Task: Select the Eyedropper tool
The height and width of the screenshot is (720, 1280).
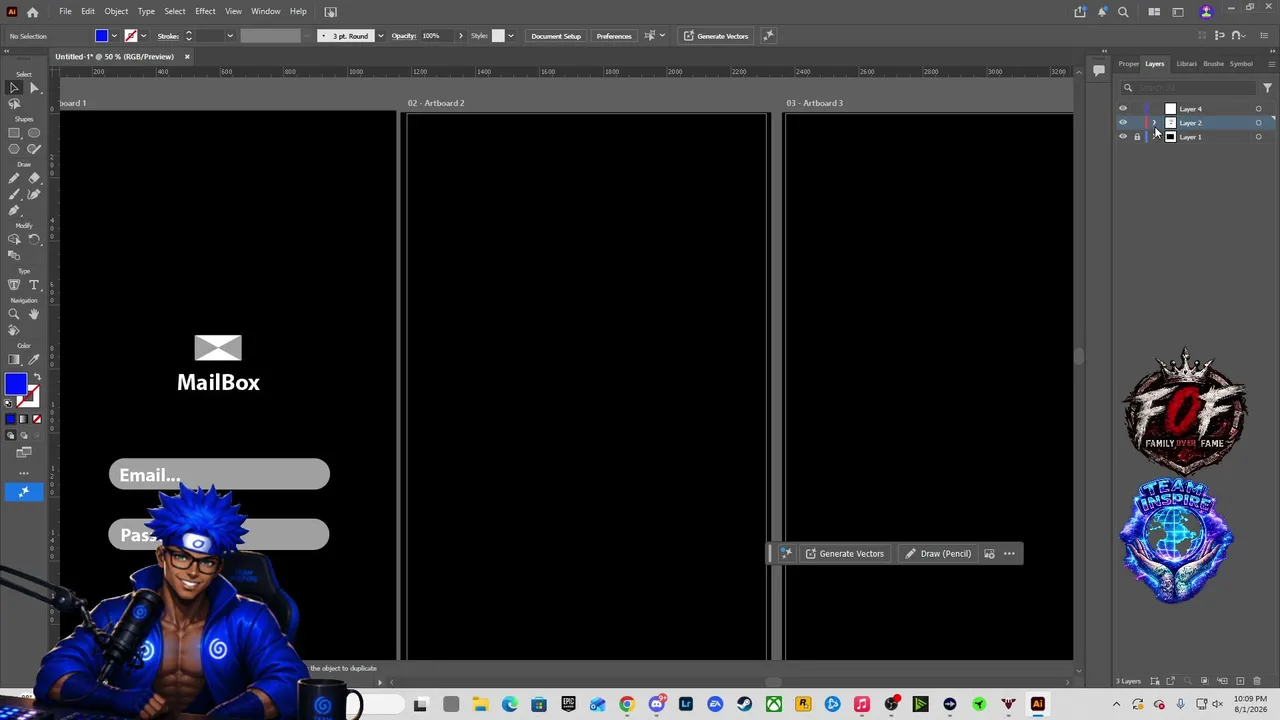Action: (34, 359)
